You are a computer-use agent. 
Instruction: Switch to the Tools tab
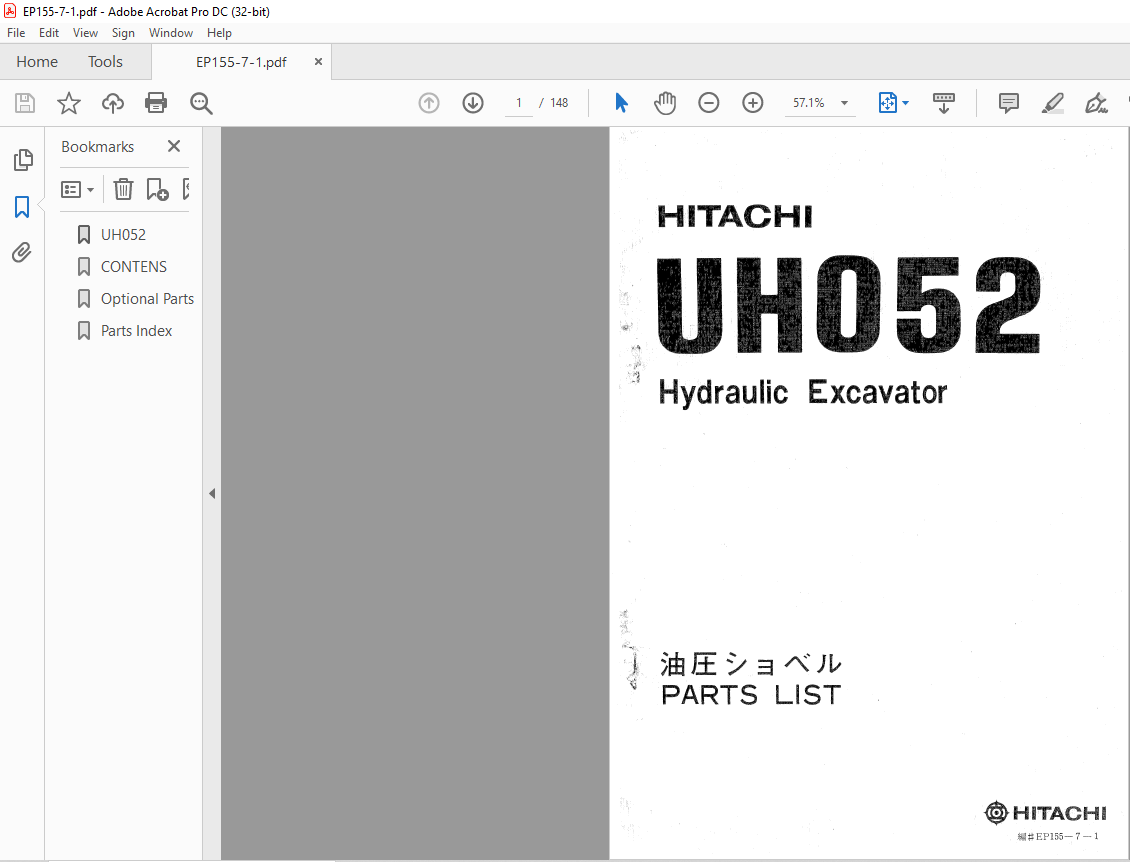105,62
